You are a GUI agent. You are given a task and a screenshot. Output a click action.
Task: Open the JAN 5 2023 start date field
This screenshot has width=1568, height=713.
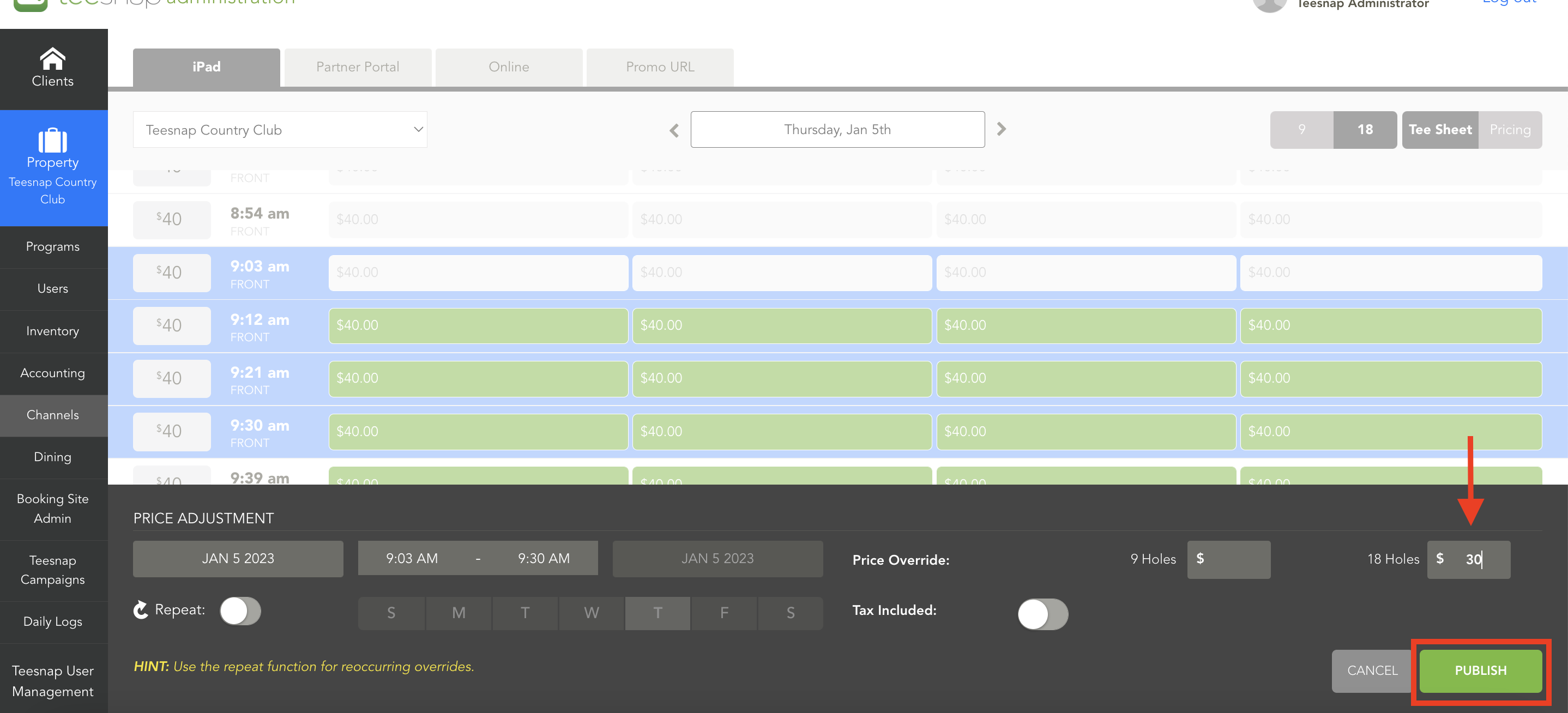238,559
